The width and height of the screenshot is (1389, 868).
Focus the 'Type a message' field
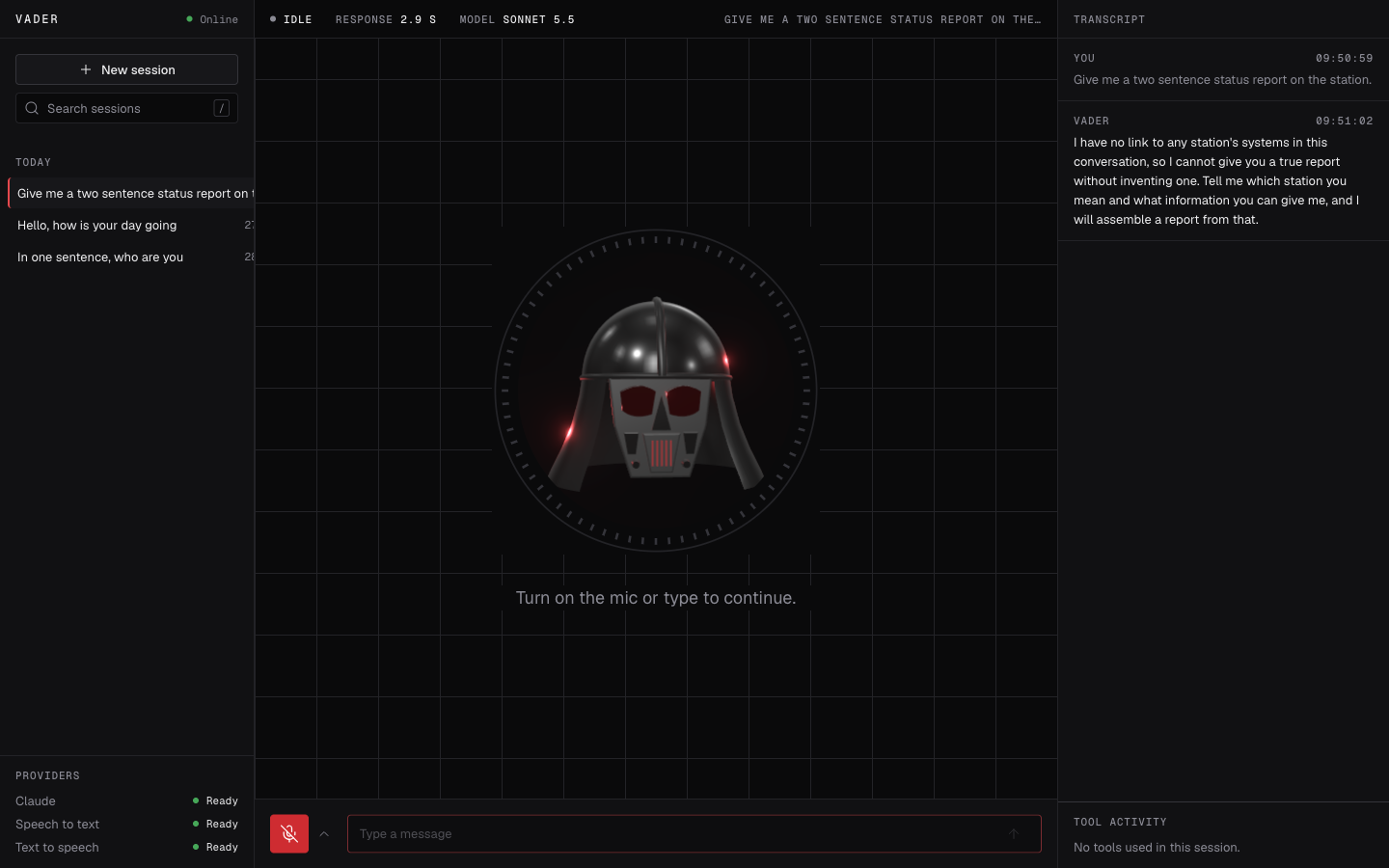694,834
